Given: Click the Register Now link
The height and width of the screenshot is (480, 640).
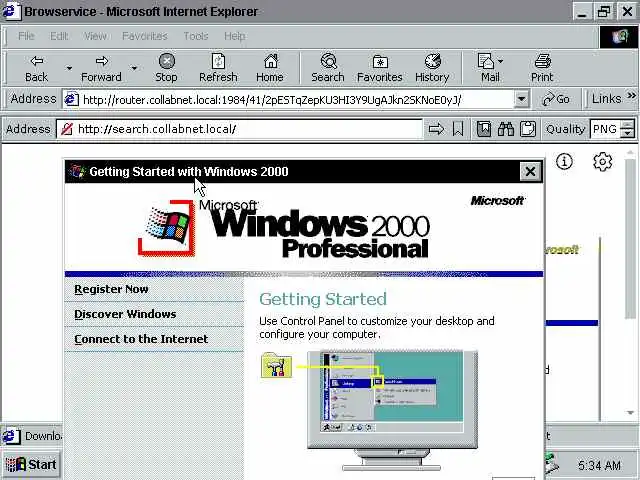Looking at the screenshot, I should 111,289.
